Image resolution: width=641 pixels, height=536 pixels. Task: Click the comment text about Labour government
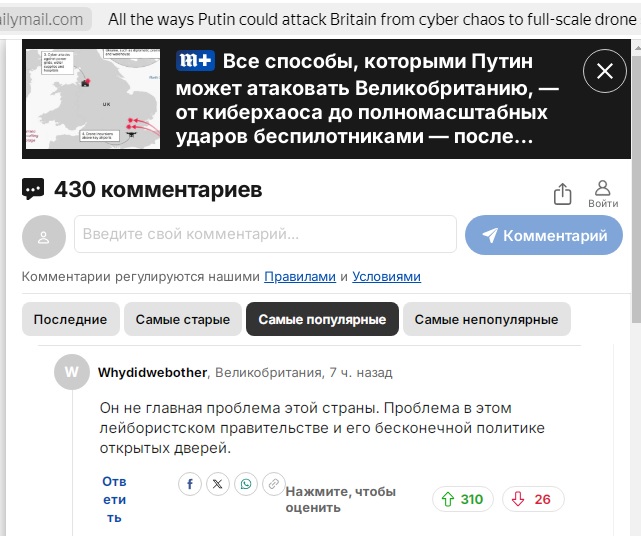pyautogui.click(x=322, y=428)
